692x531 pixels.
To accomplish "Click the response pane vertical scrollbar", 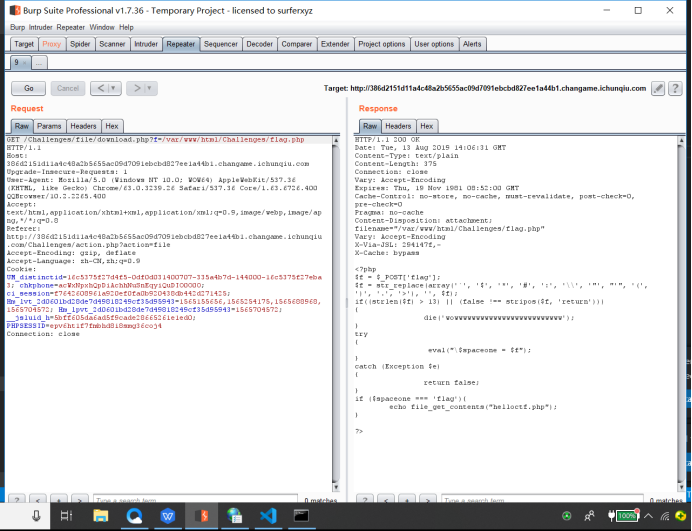I will tap(681, 313).
